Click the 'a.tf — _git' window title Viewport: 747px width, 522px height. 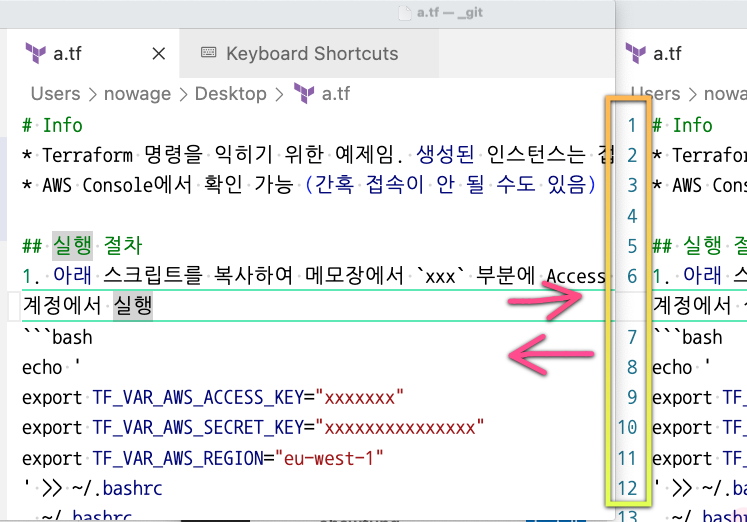point(450,12)
